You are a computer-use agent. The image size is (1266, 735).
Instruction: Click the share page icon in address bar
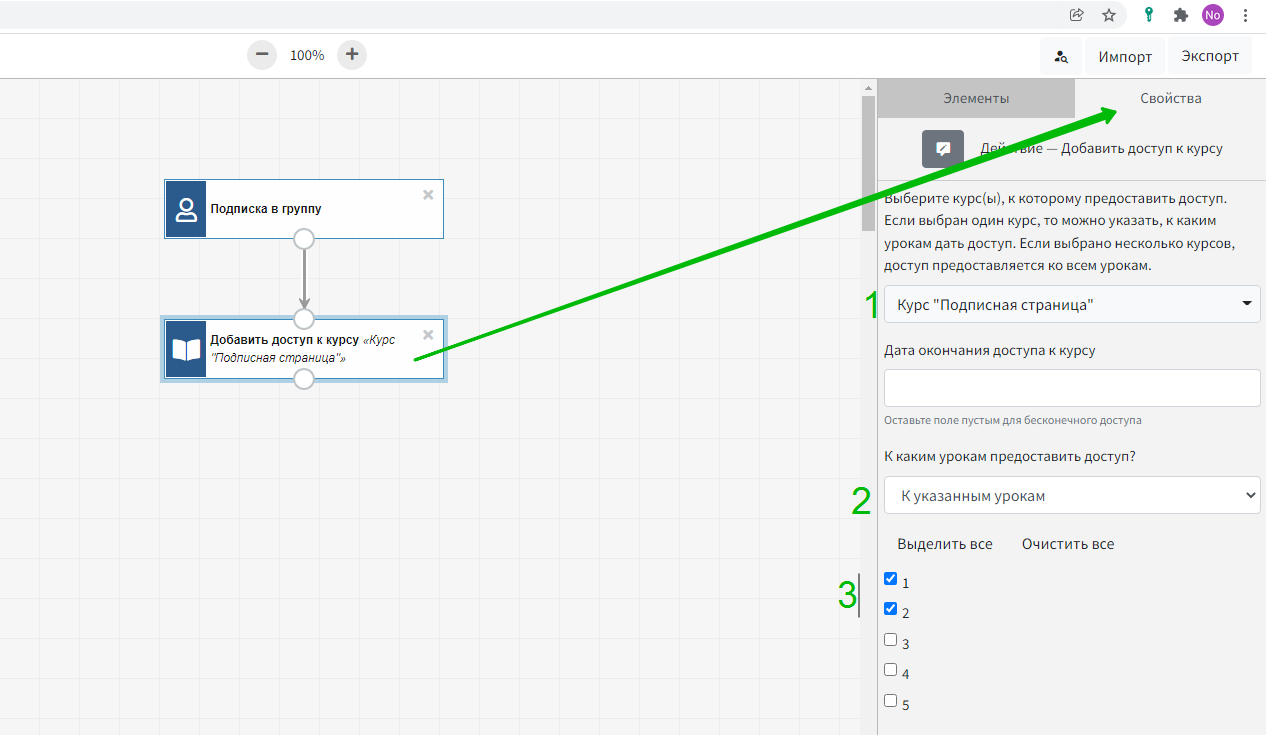point(1077,15)
